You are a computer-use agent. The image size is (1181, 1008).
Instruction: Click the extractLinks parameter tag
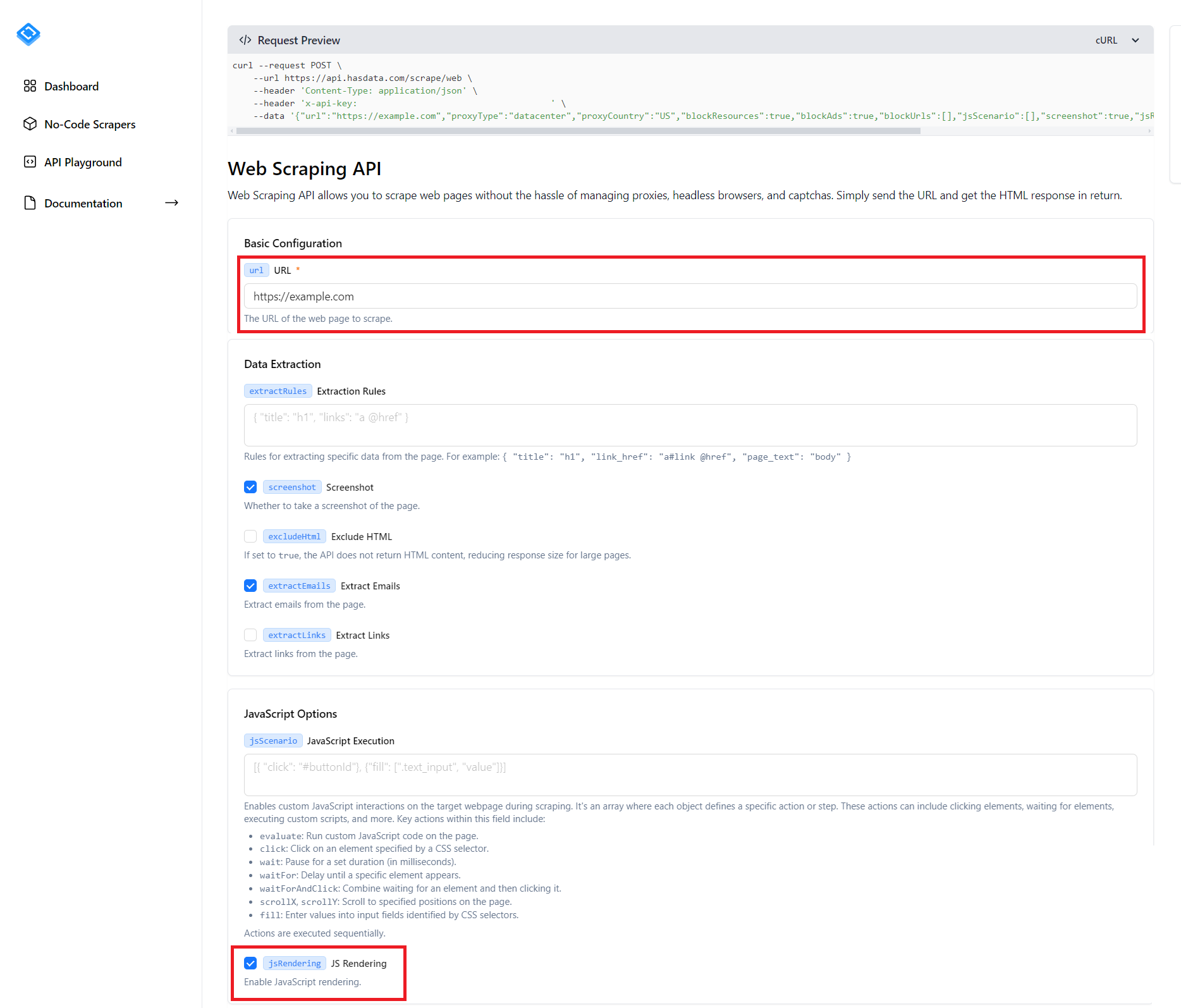(297, 635)
